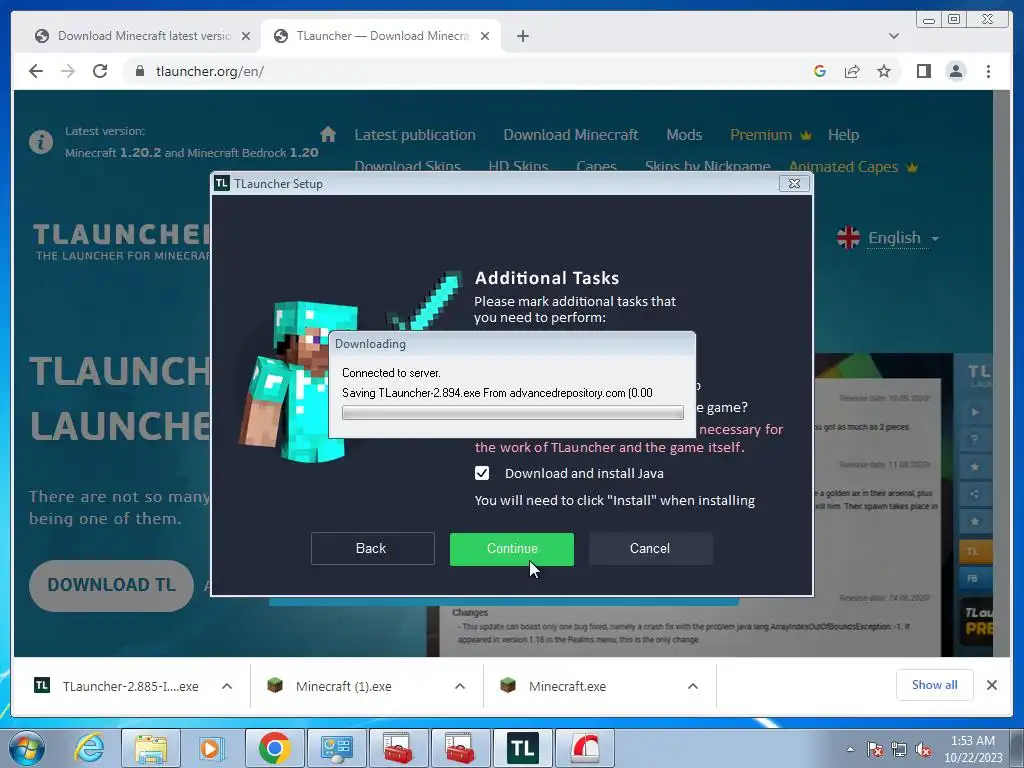
Task: Close the TLauncher browser tab
Action: point(485,36)
